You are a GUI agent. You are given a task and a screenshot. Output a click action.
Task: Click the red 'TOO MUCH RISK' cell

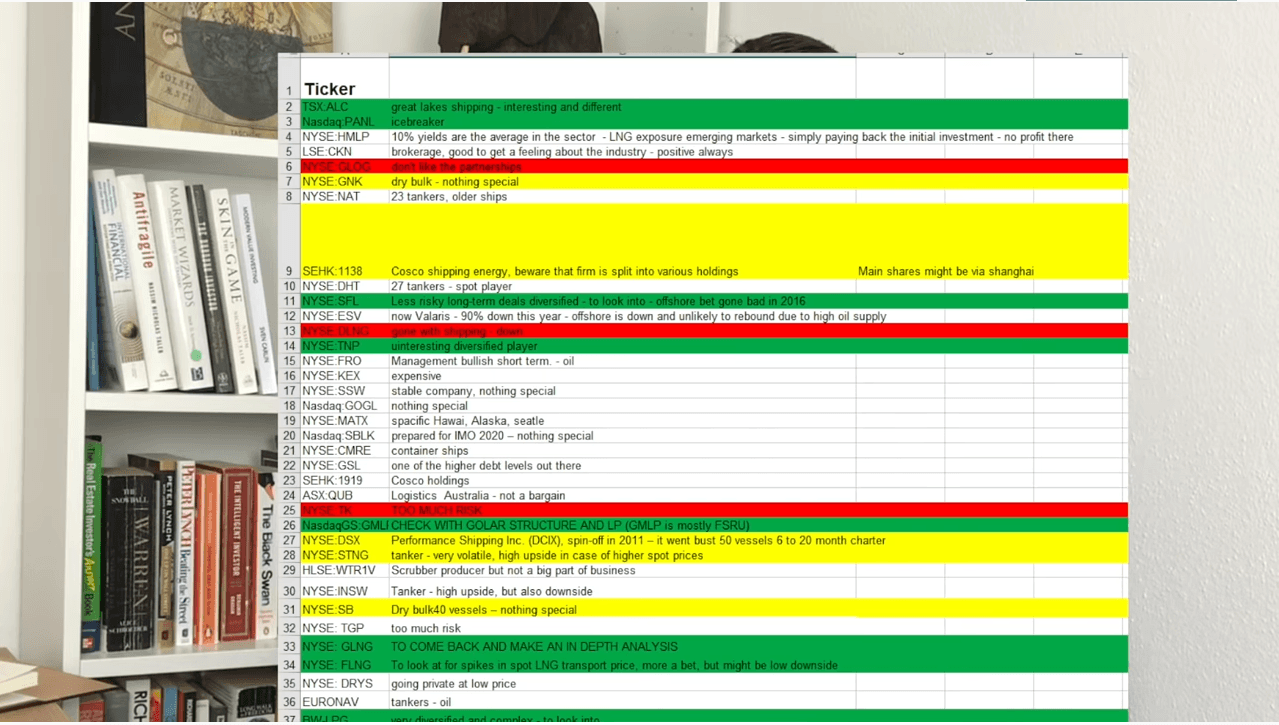click(435, 511)
